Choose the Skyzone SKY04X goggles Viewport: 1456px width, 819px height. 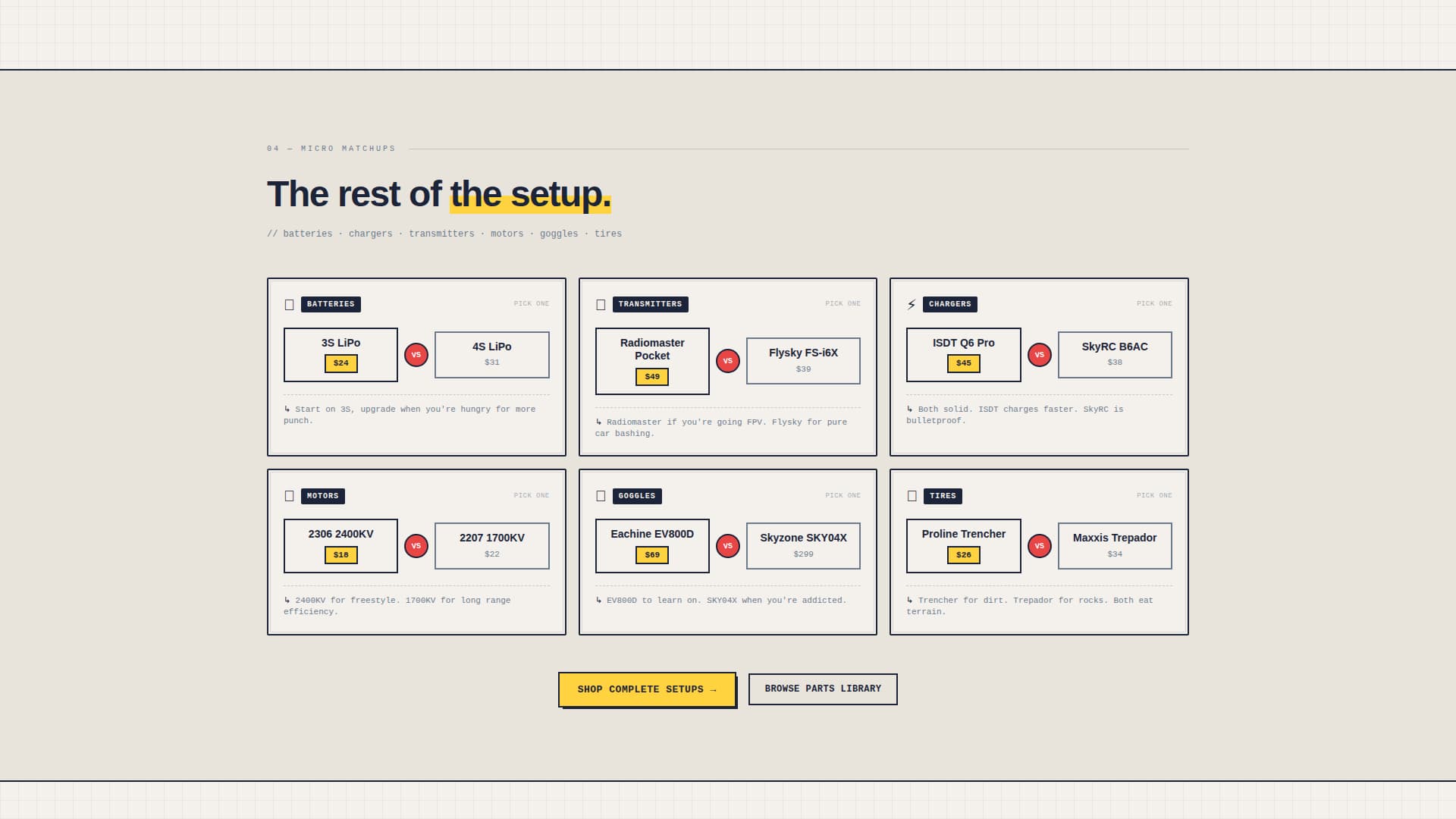[x=803, y=546]
